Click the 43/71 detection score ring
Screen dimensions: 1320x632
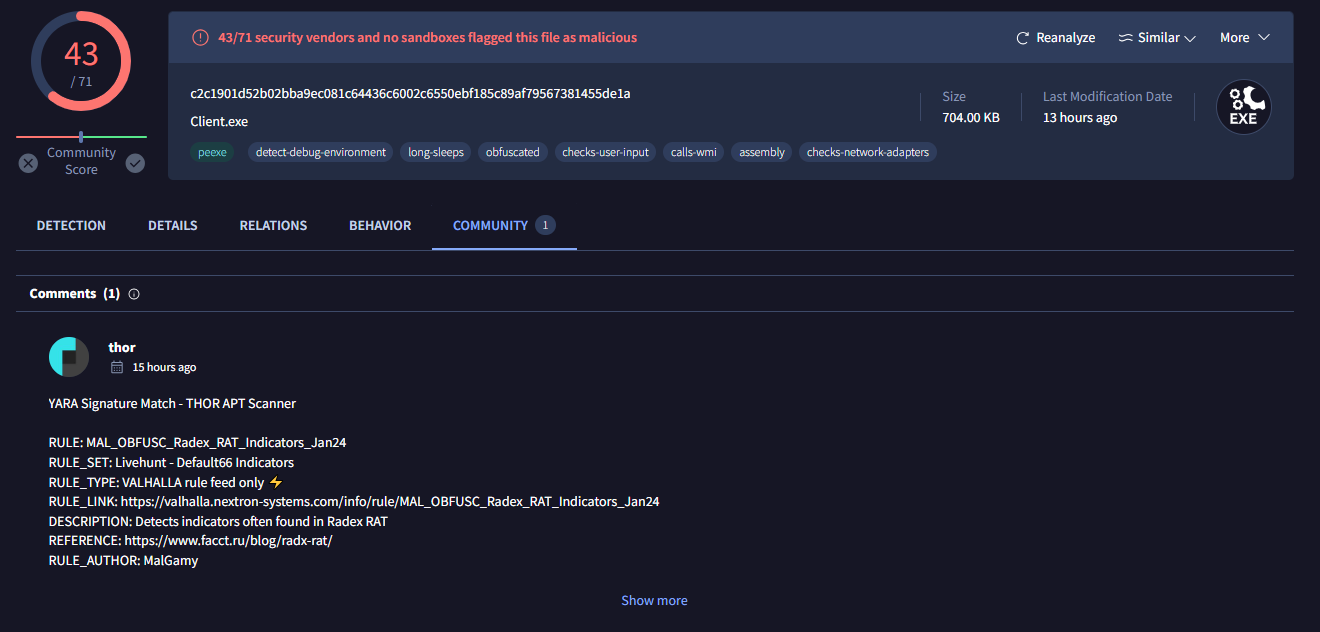[x=81, y=61]
